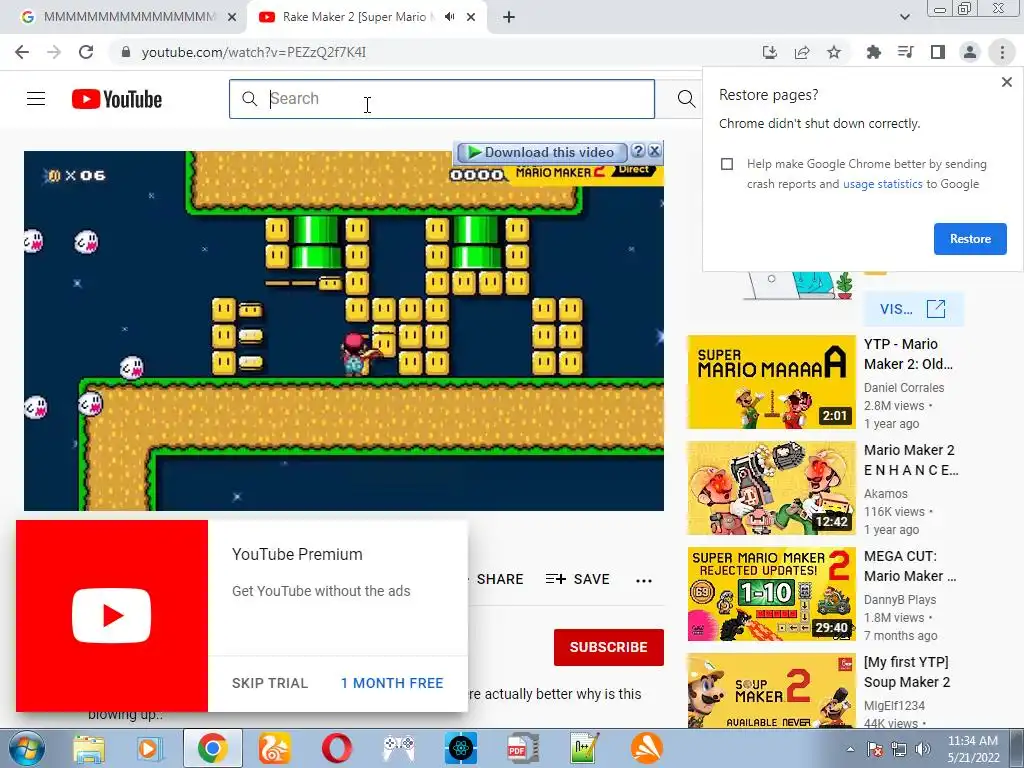This screenshot has width=1024, height=768.
Task: Click the install/download page icon in the address bar
Action: 769,52
